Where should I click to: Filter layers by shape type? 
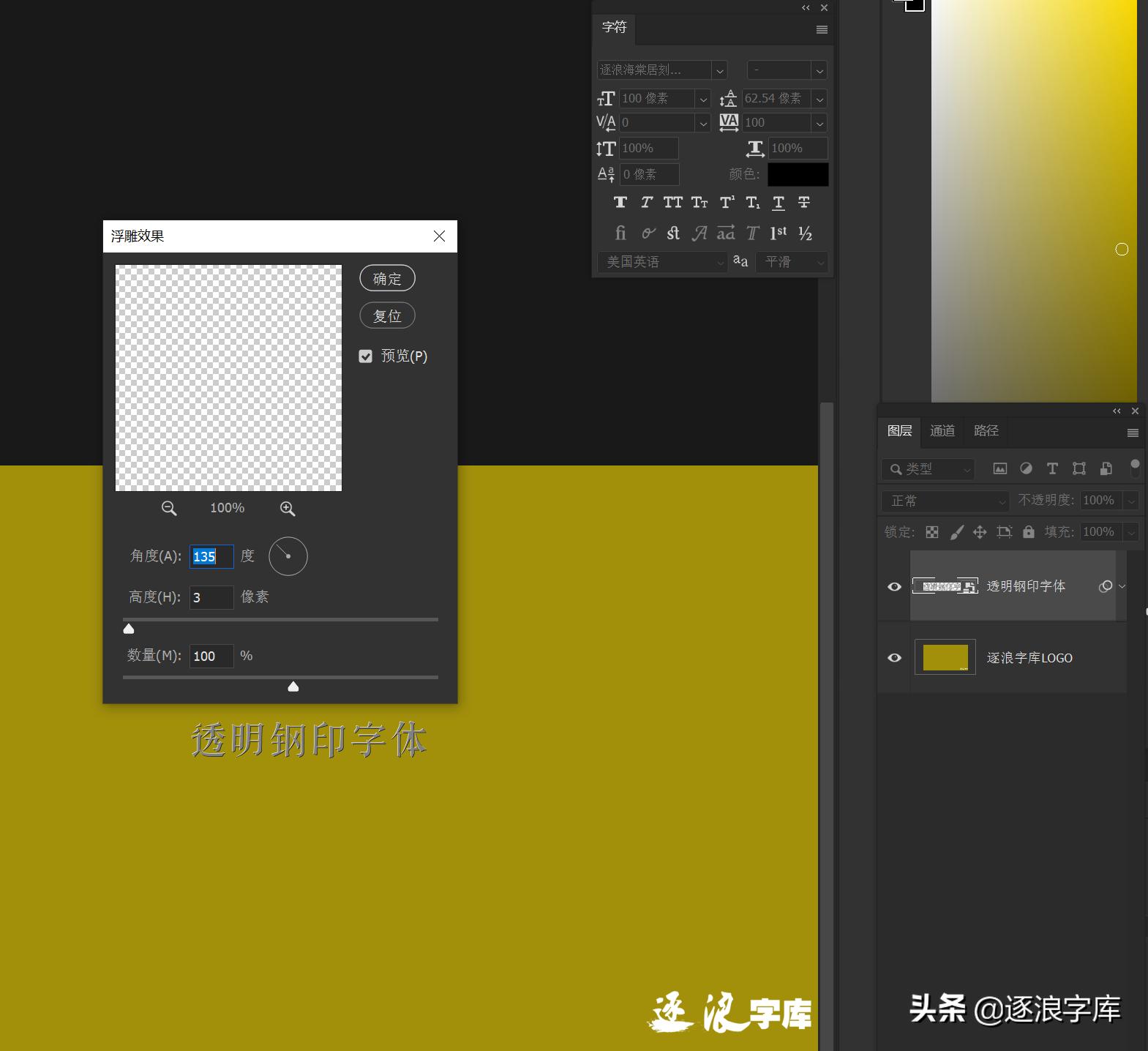(1078, 468)
